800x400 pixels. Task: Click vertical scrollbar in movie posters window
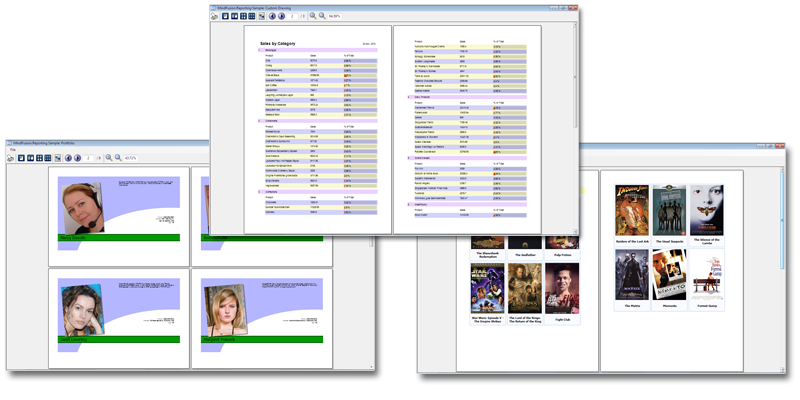pyautogui.click(x=782, y=268)
